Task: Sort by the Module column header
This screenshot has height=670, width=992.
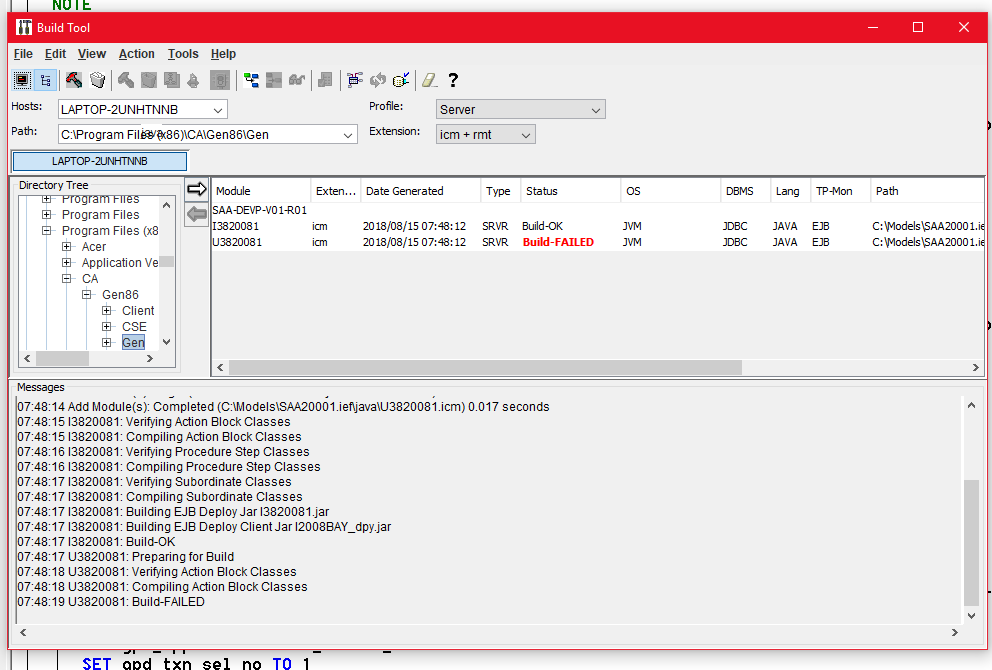Action: click(x=261, y=191)
